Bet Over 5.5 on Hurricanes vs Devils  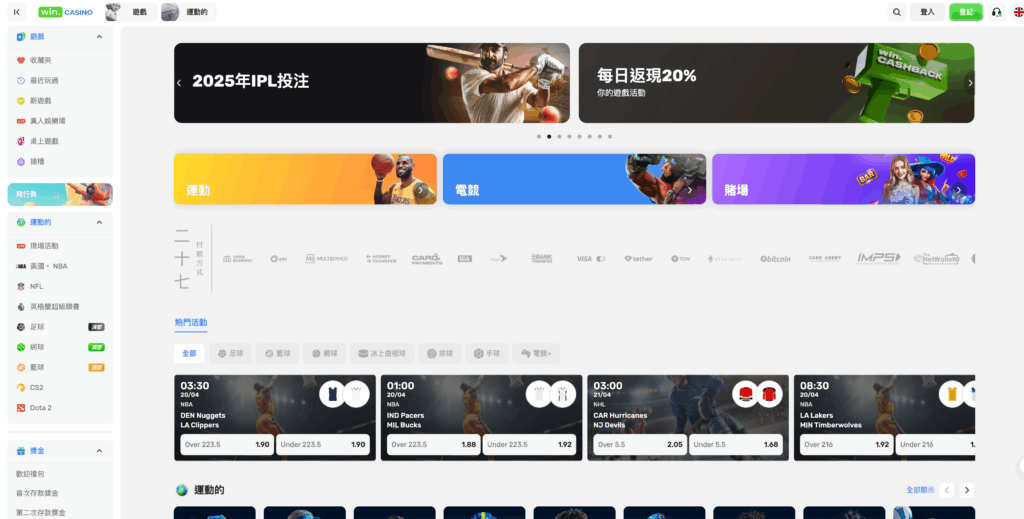(x=640, y=445)
